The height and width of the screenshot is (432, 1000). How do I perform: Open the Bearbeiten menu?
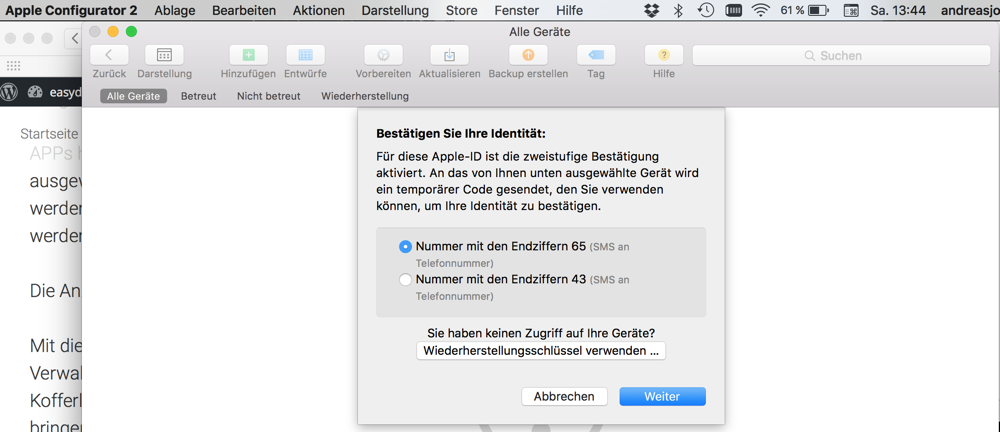244,10
